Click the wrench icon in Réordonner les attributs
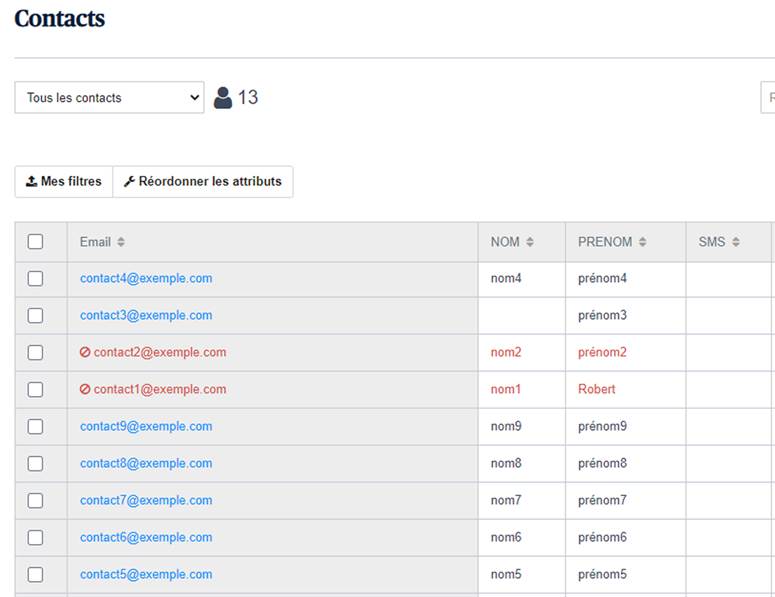The image size is (775, 597). pos(129,182)
